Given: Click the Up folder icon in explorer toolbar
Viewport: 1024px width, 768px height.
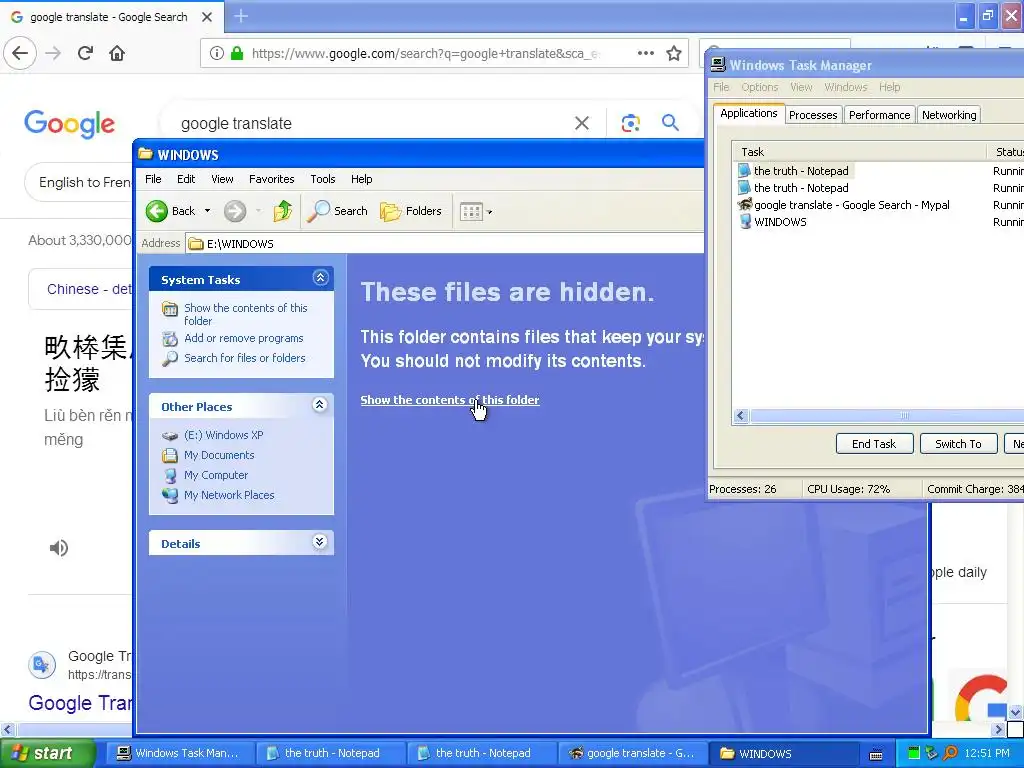Looking at the screenshot, I should pos(283,211).
